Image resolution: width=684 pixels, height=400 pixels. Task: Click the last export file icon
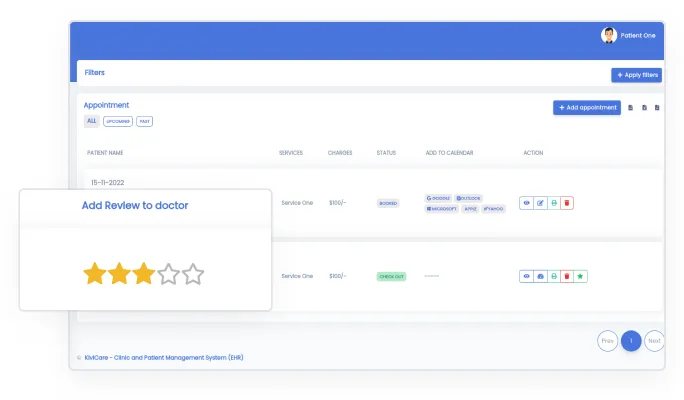coord(657,108)
